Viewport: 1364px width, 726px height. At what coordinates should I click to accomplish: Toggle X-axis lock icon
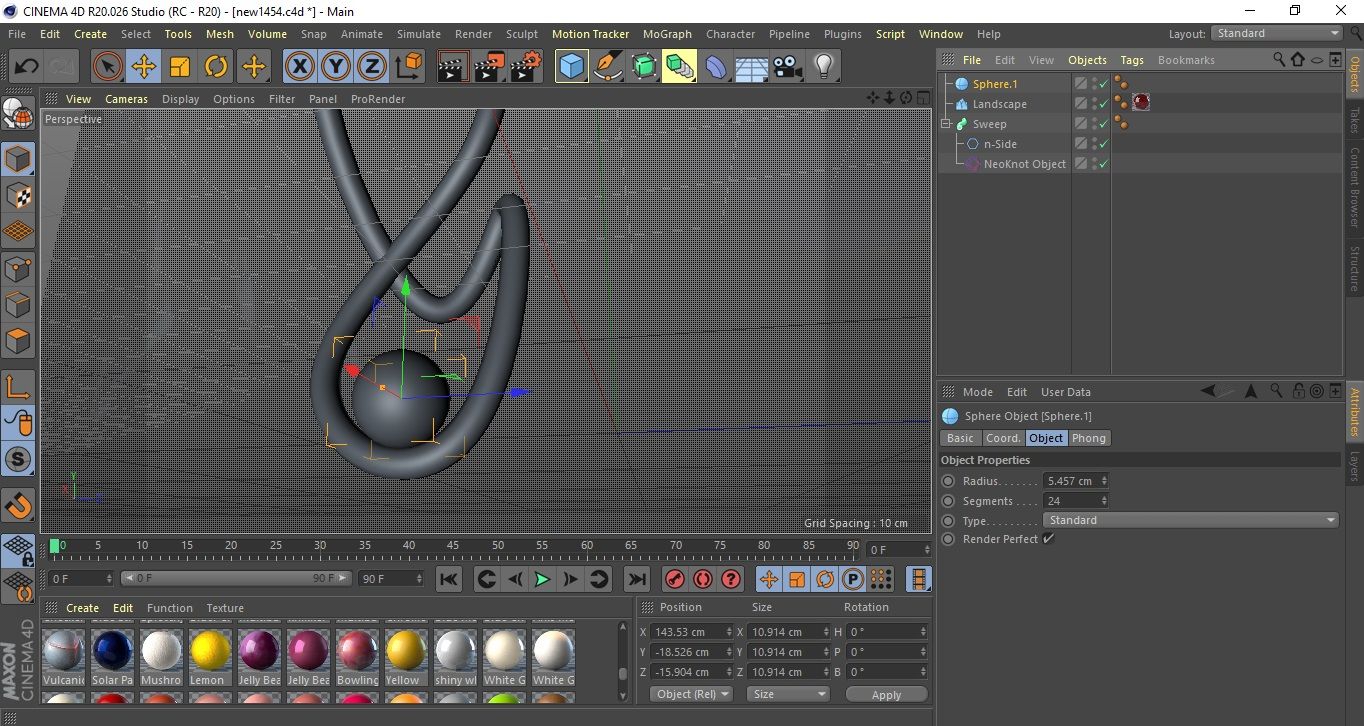click(299, 67)
